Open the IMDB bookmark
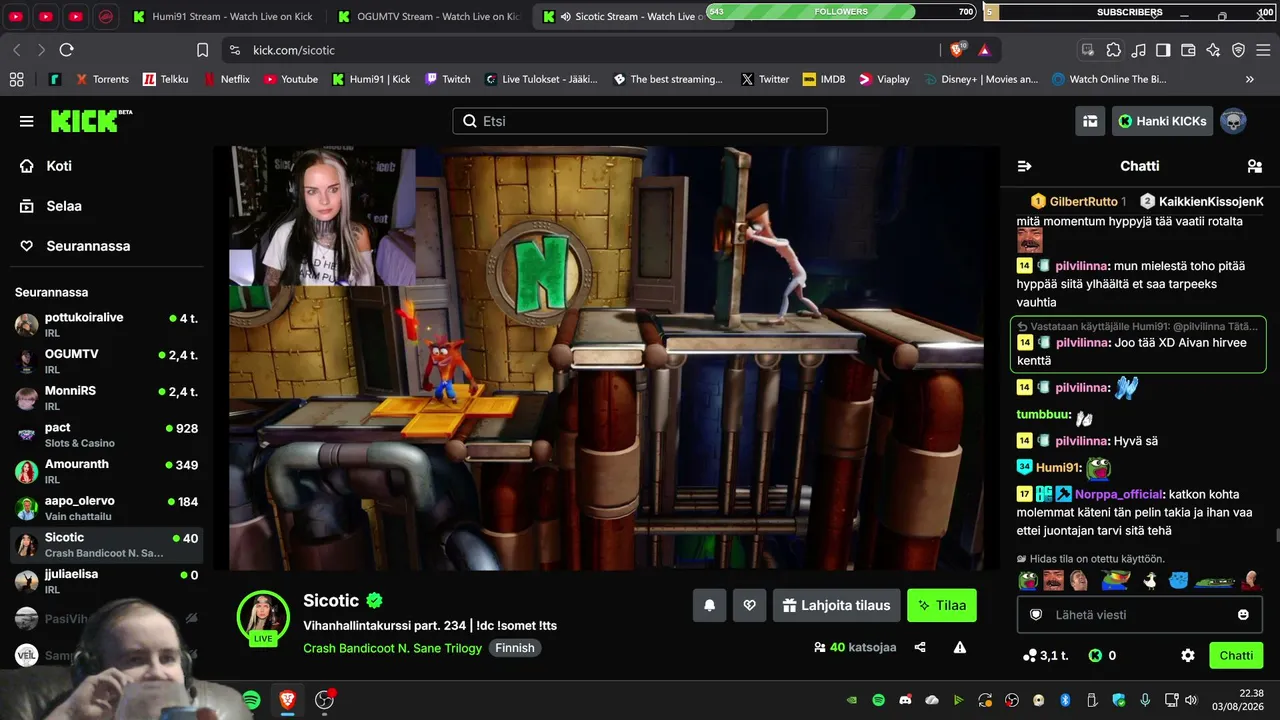 click(824, 79)
